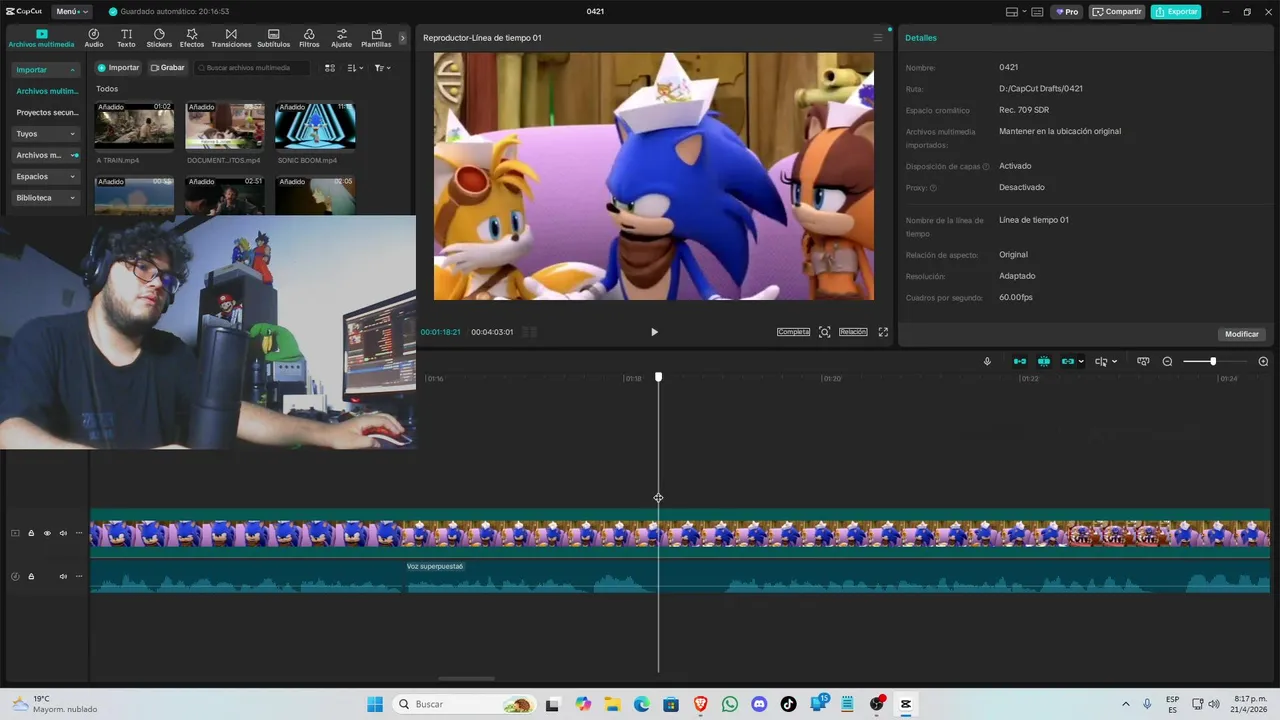The height and width of the screenshot is (720, 1280).
Task: Lock the audio track
Action: click(31, 577)
